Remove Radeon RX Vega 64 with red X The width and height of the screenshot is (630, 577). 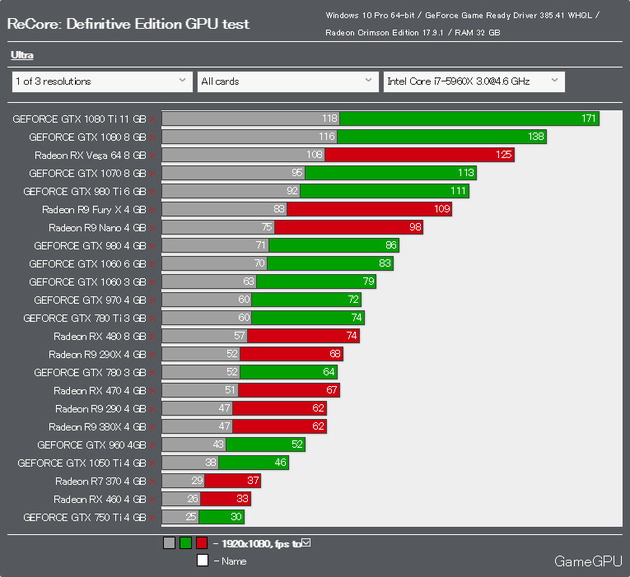152,156
